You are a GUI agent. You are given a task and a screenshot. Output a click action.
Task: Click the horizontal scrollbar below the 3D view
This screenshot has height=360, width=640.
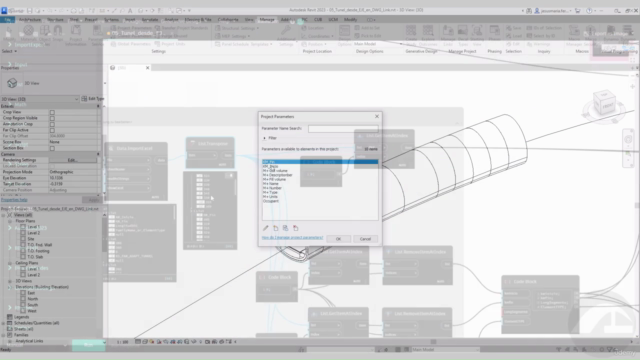click(x=433, y=342)
